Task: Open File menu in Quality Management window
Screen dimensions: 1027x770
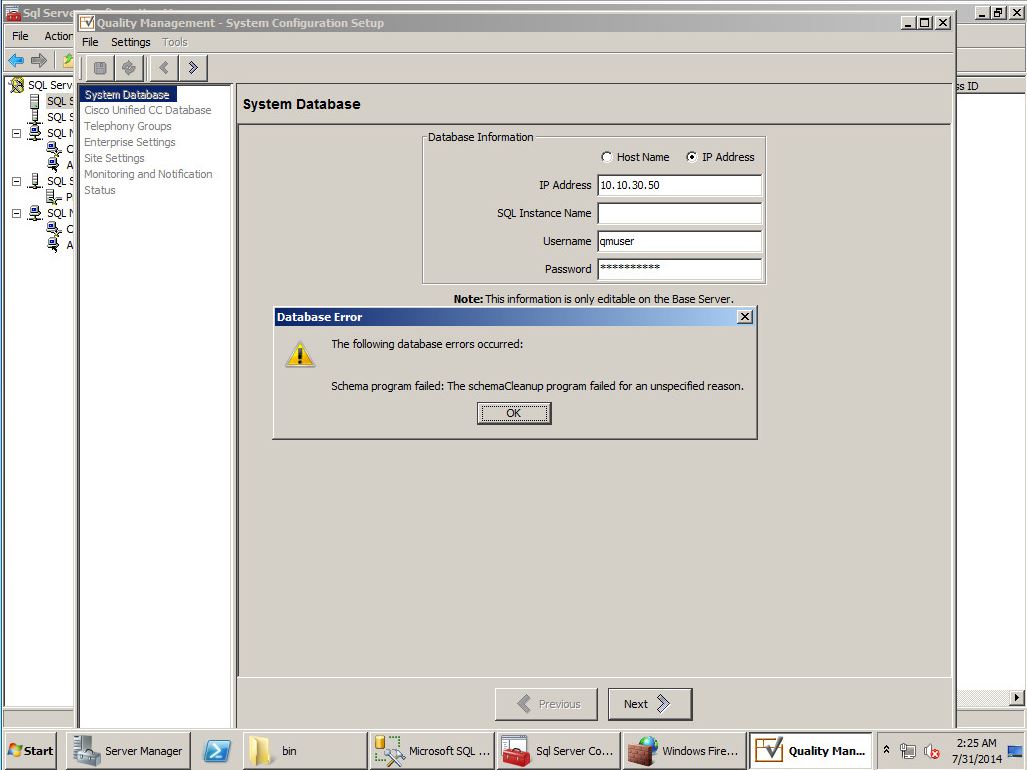Action: coord(90,42)
